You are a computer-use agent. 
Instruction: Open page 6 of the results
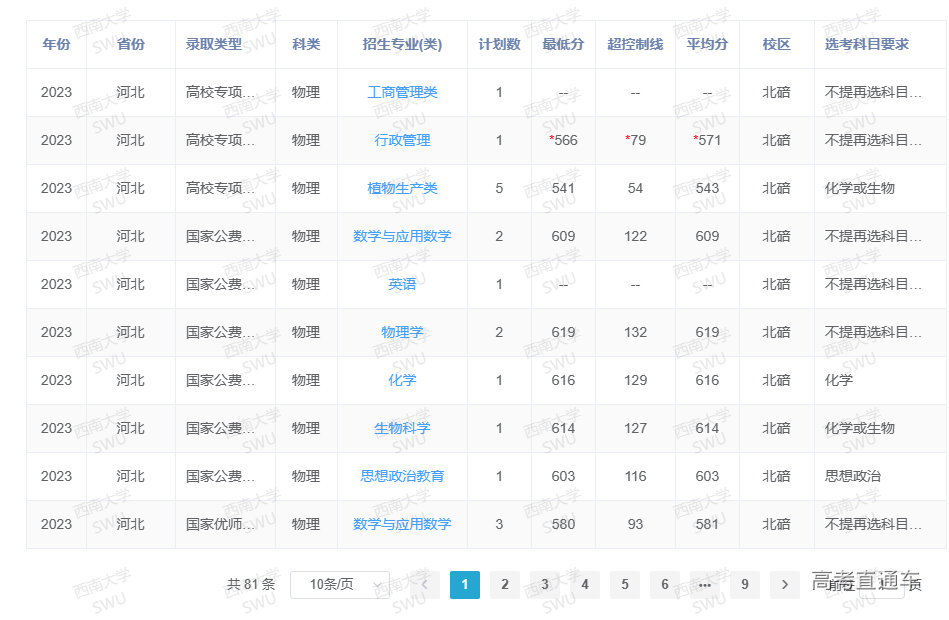pos(665,585)
